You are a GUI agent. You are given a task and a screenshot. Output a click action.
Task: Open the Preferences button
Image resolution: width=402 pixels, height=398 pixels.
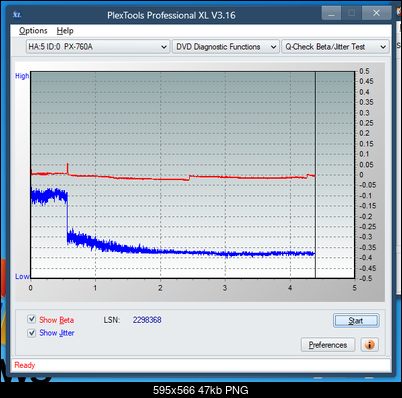[328, 345]
